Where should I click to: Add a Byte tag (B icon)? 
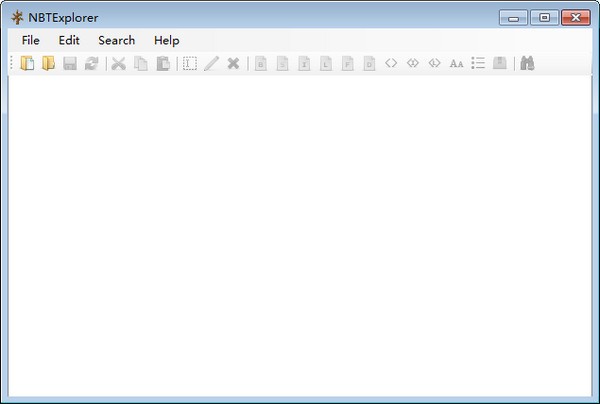click(261, 63)
